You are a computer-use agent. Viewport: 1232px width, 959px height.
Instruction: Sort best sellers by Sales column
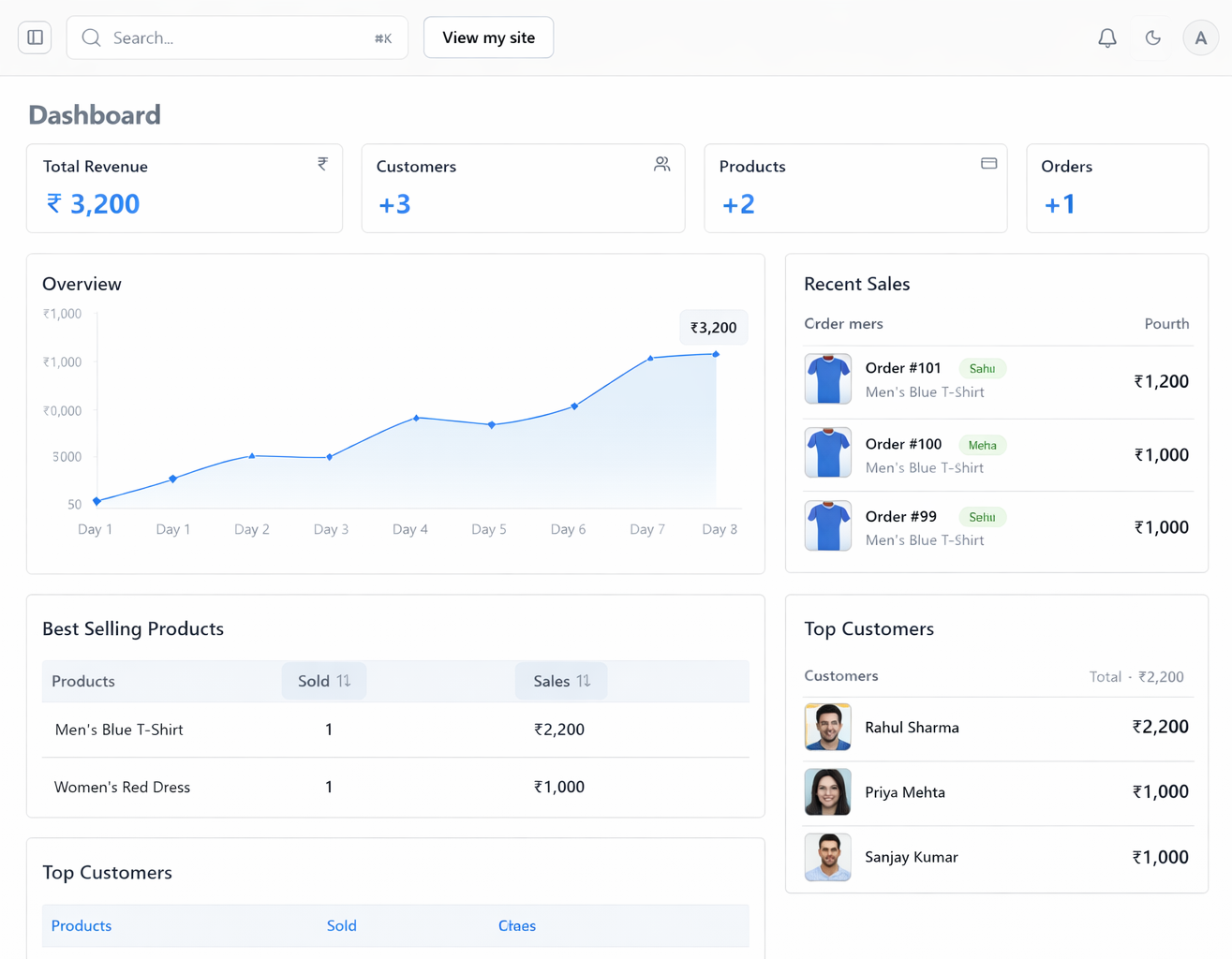[x=561, y=681]
